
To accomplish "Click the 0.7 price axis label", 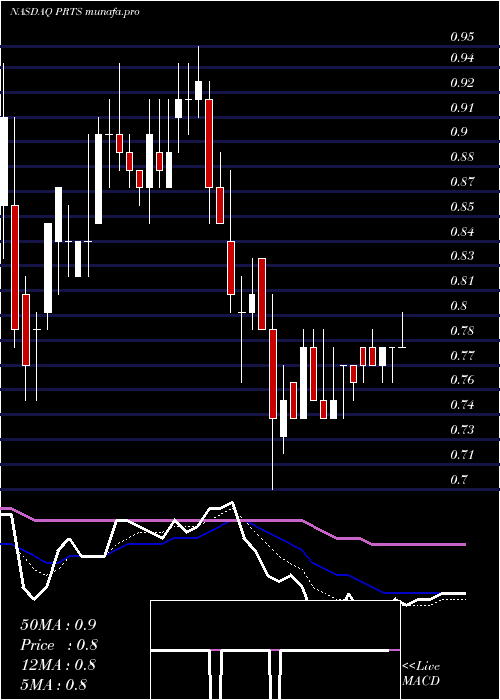I will pos(458,480).
